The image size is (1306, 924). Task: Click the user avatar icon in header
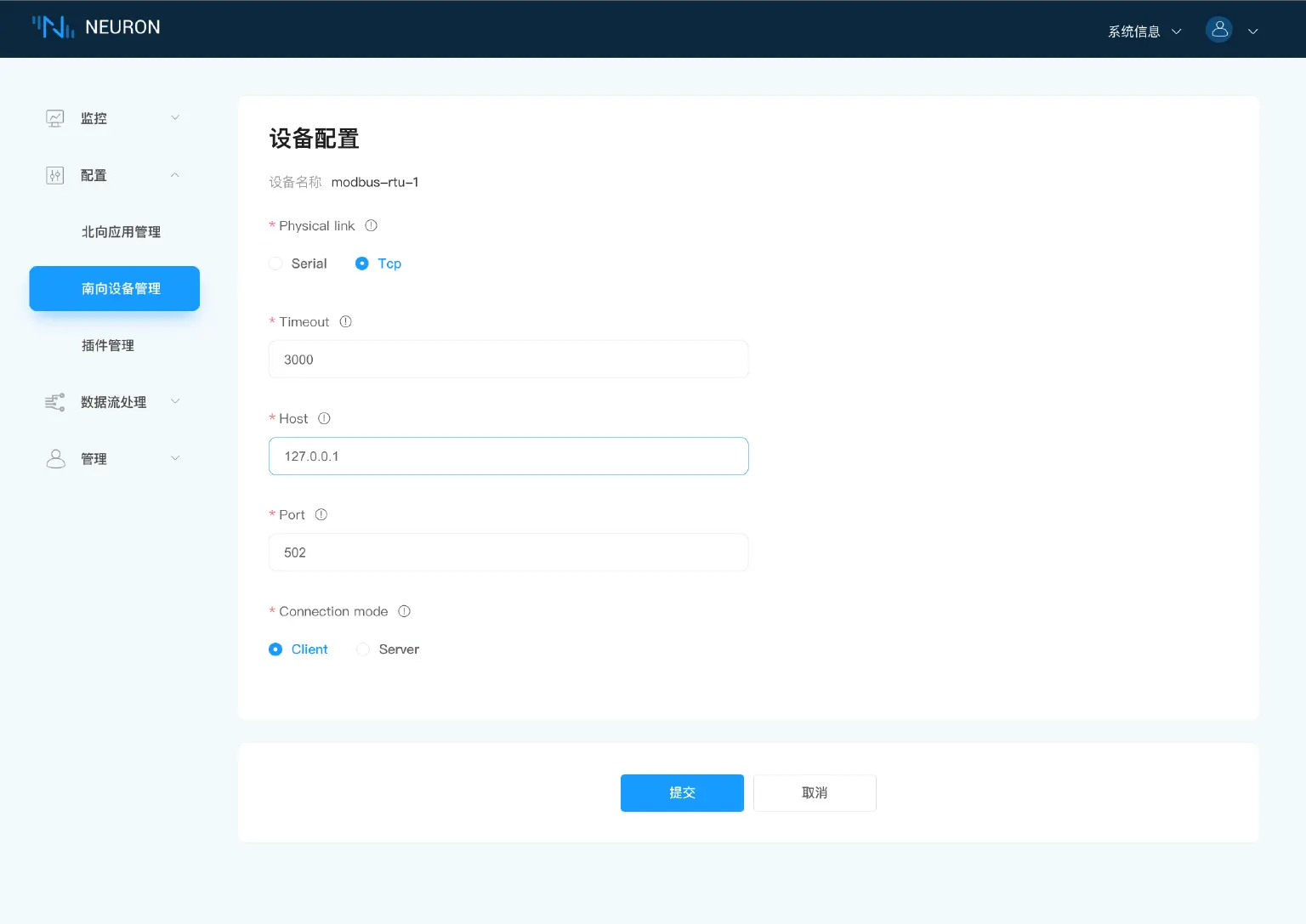click(1218, 29)
